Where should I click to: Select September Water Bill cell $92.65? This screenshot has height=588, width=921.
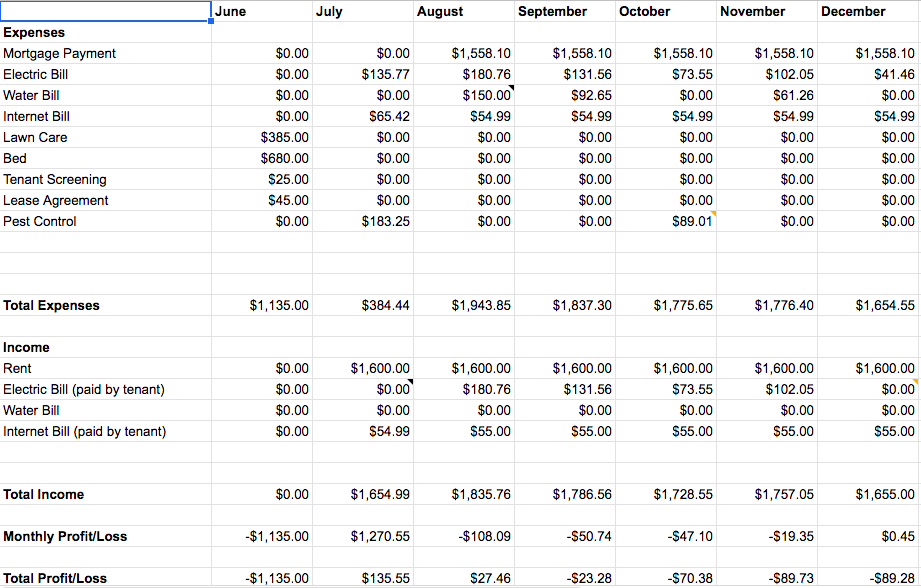point(565,95)
